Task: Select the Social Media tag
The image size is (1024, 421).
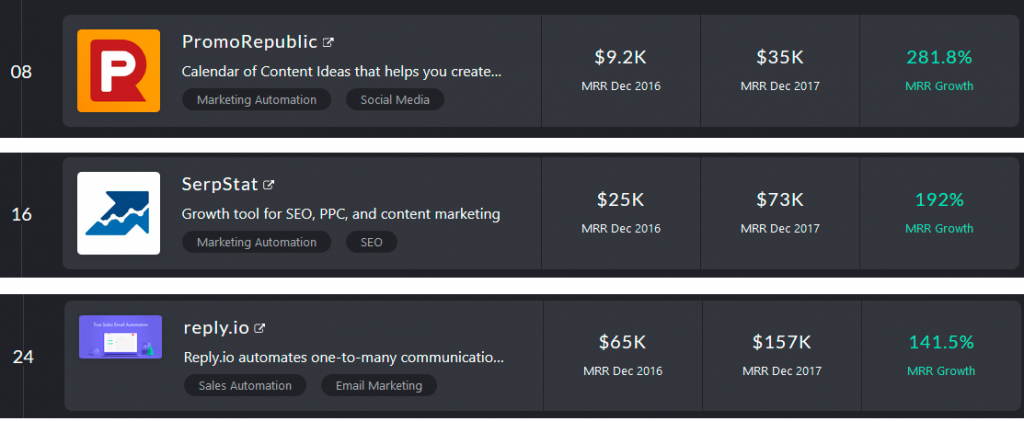Action: [x=395, y=100]
